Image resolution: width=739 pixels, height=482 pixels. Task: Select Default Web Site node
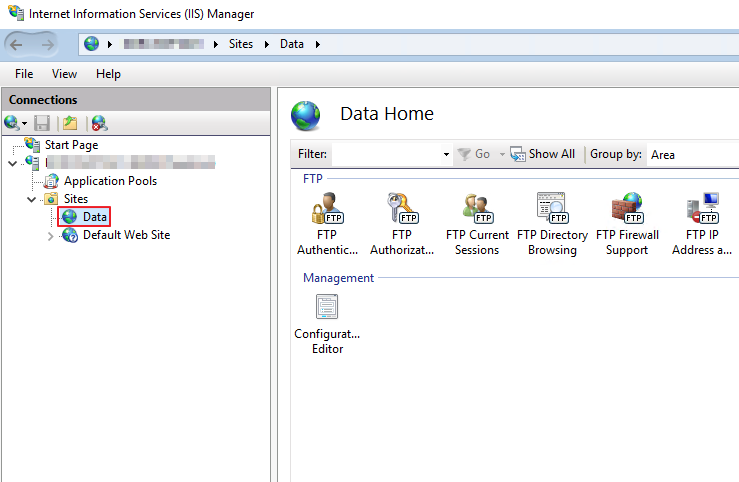(126, 235)
